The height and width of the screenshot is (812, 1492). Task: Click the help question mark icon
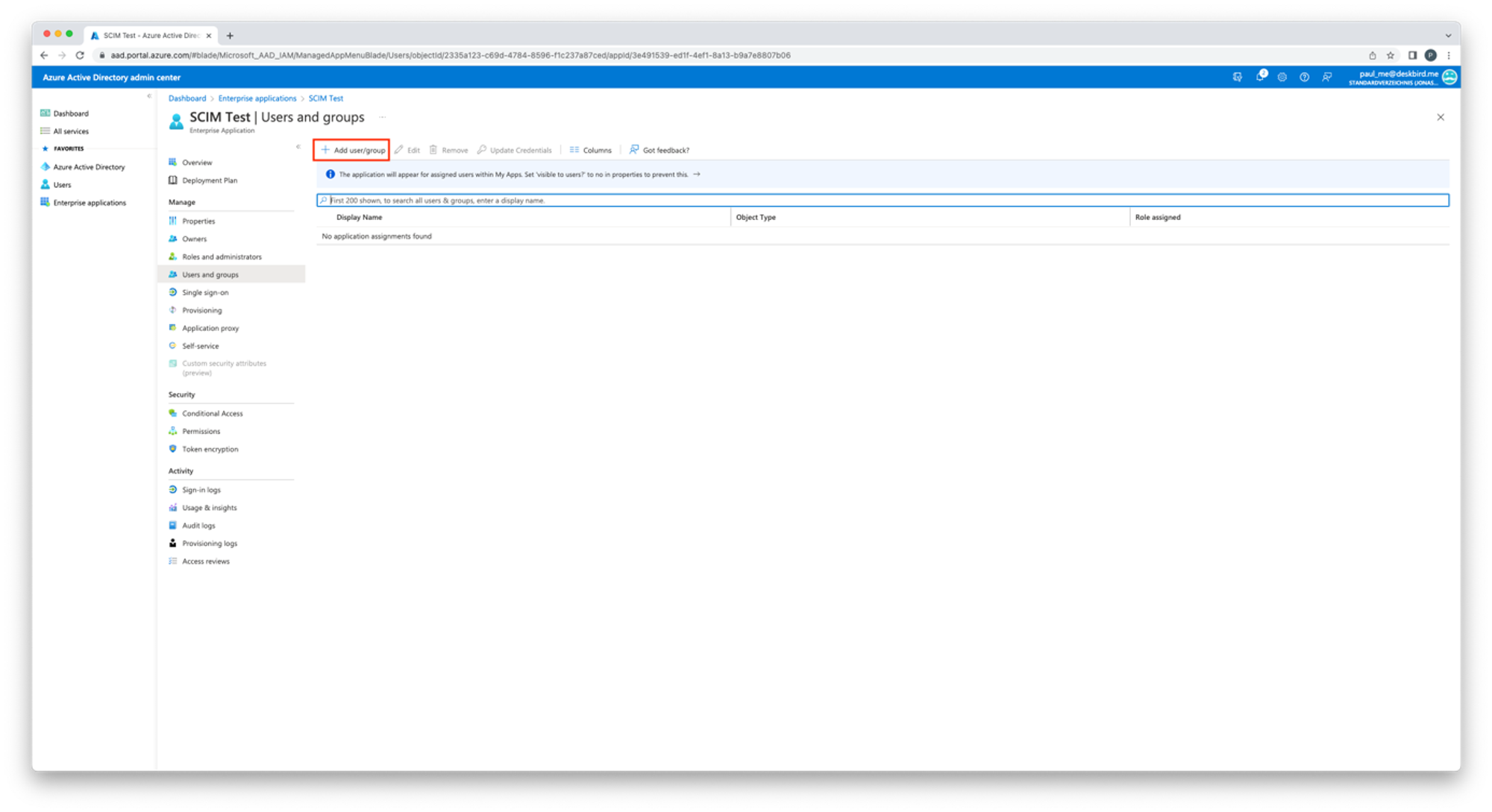pos(1304,77)
